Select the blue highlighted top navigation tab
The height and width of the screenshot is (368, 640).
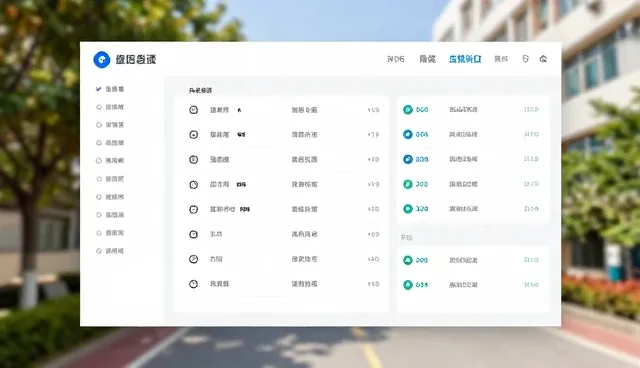[465, 59]
